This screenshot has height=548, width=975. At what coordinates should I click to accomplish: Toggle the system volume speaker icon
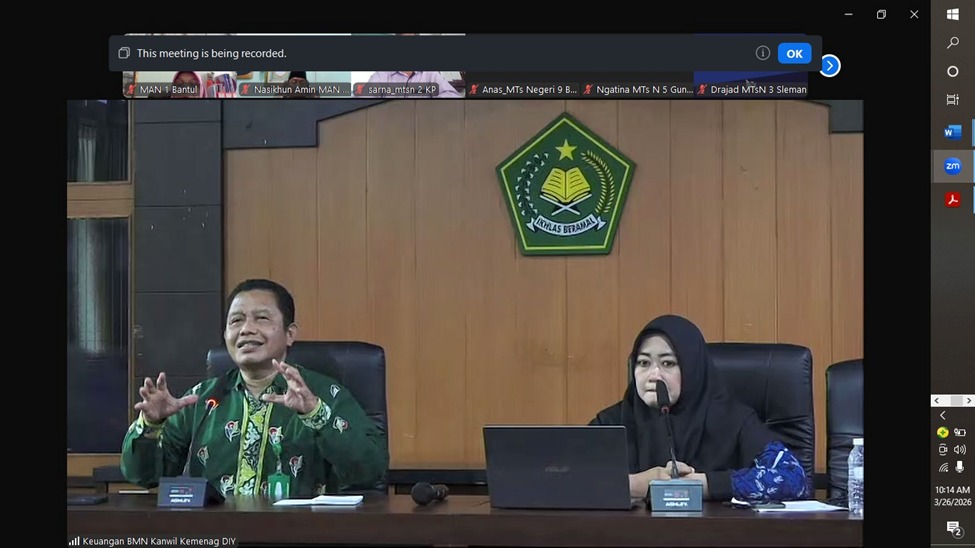(x=960, y=450)
